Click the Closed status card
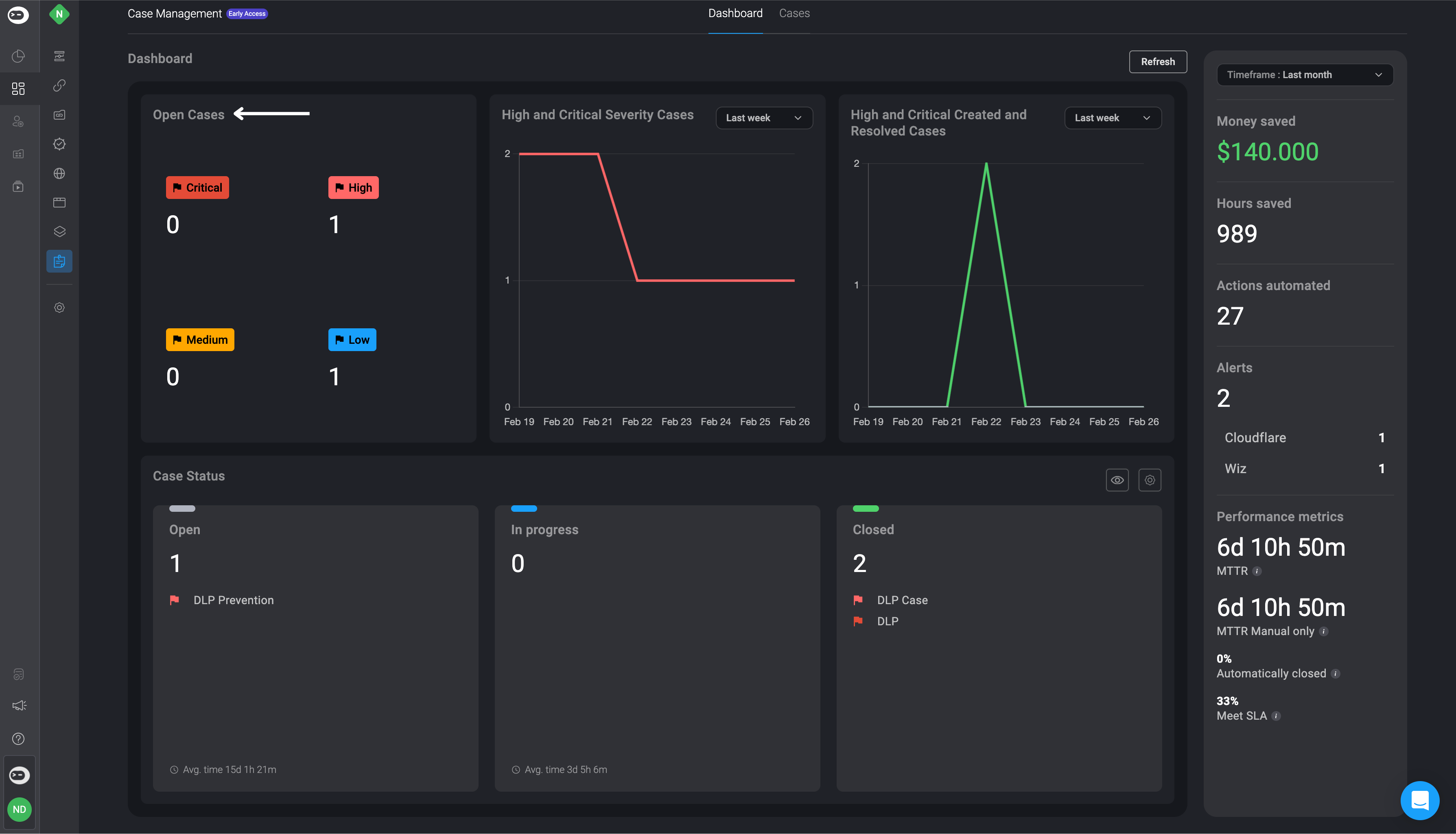Viewport: 1456px width, 834px height. tap(999, 648)
